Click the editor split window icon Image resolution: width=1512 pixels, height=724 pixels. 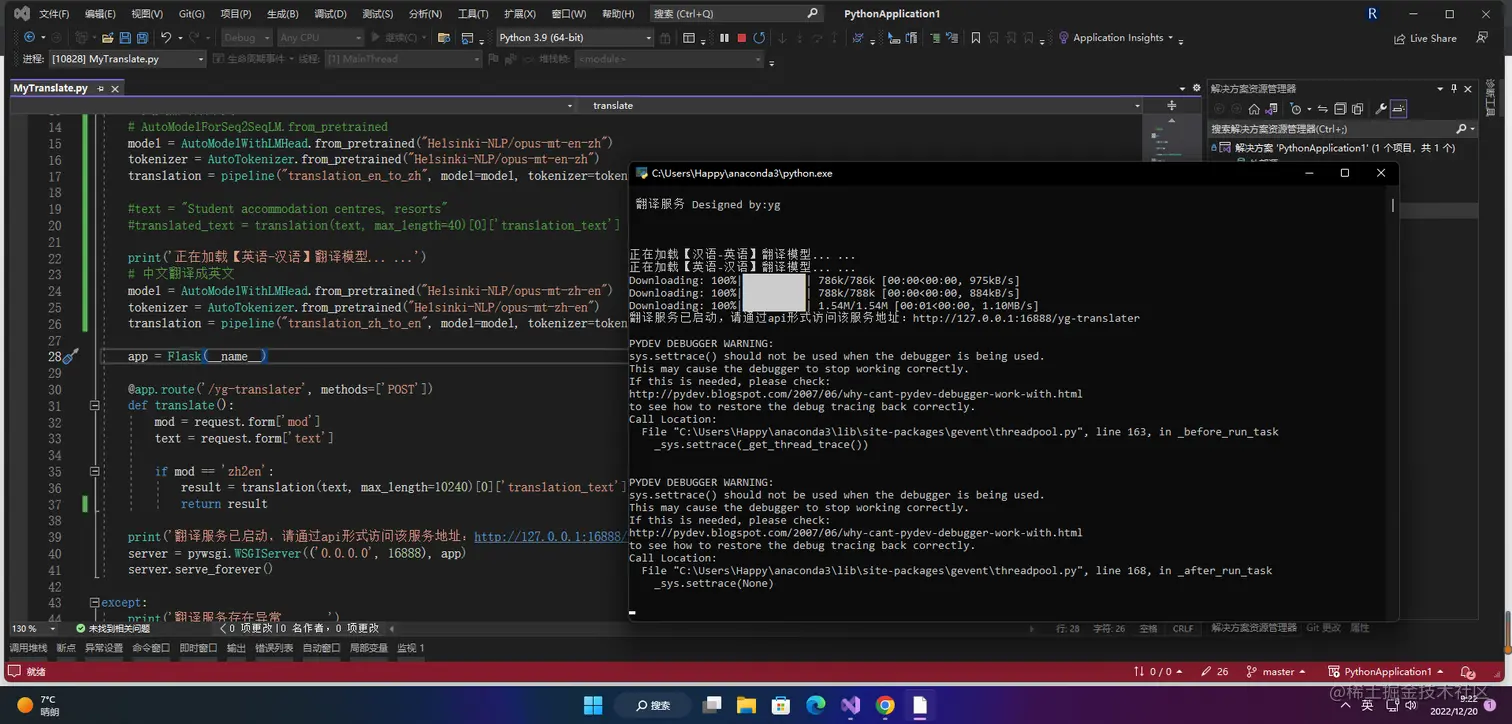tap(1172, 105)
